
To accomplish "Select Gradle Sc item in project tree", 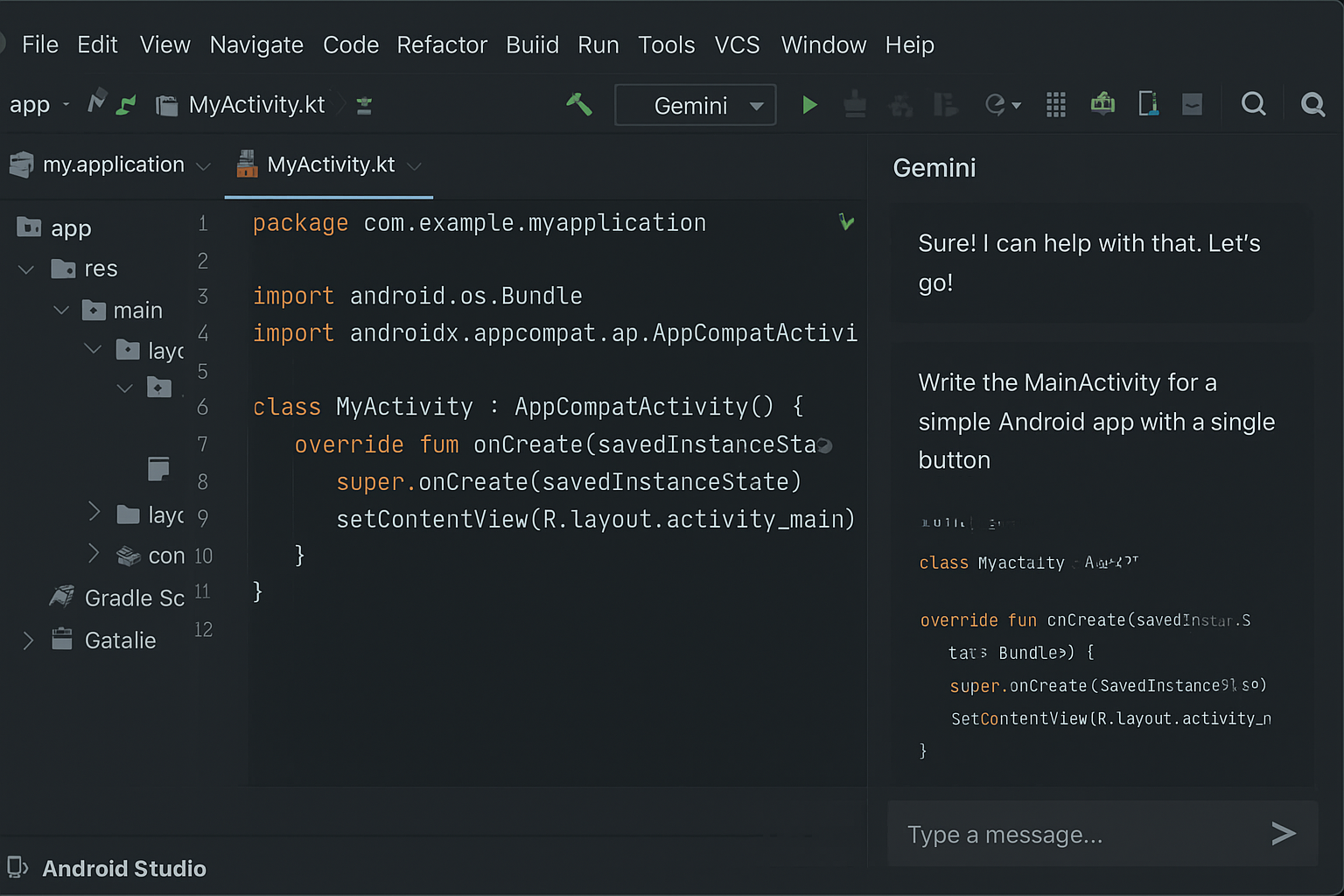I will click(x=134, y=598).
